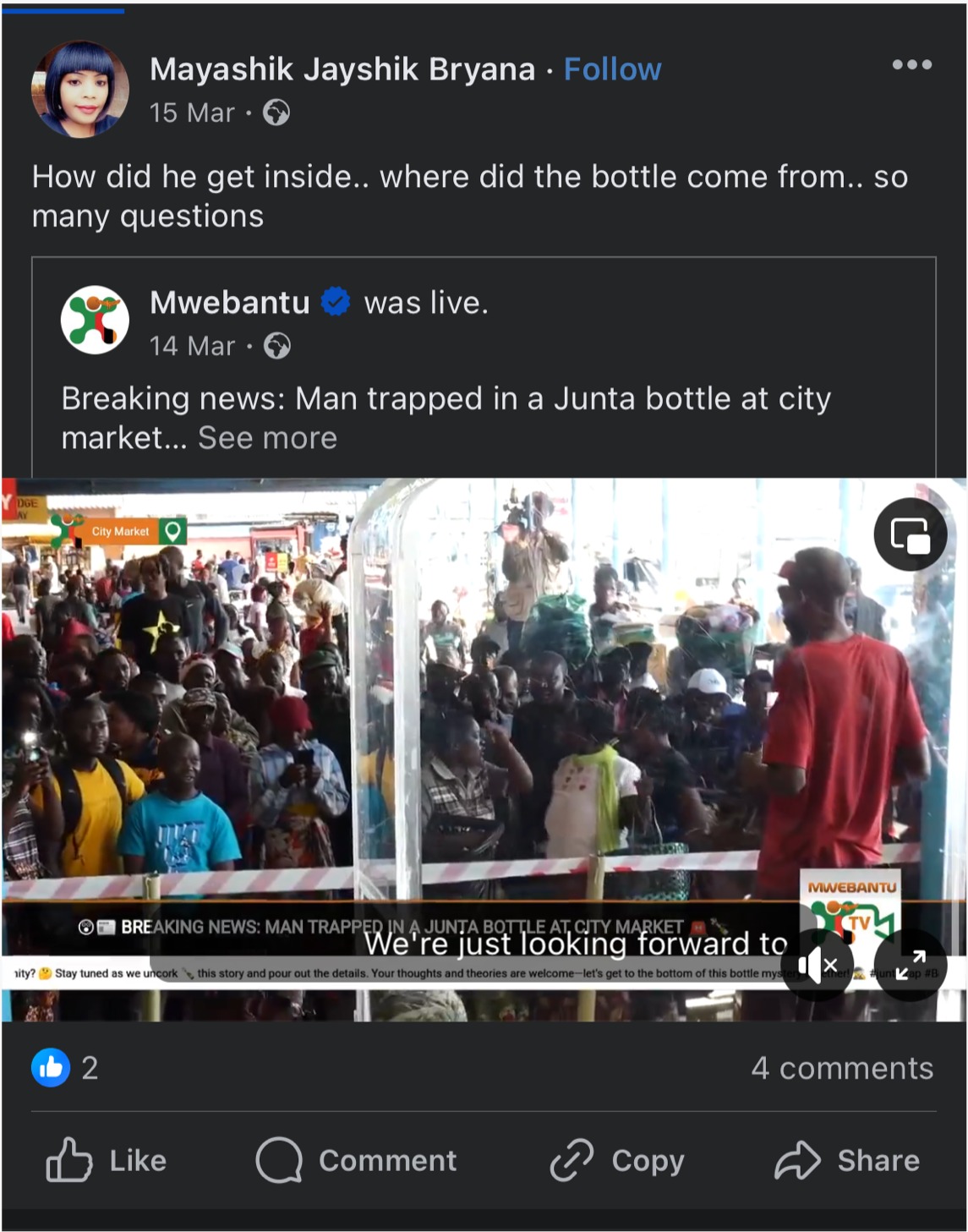968x1232 pixels.
Task: Comment on this post
Action: 356,1160
